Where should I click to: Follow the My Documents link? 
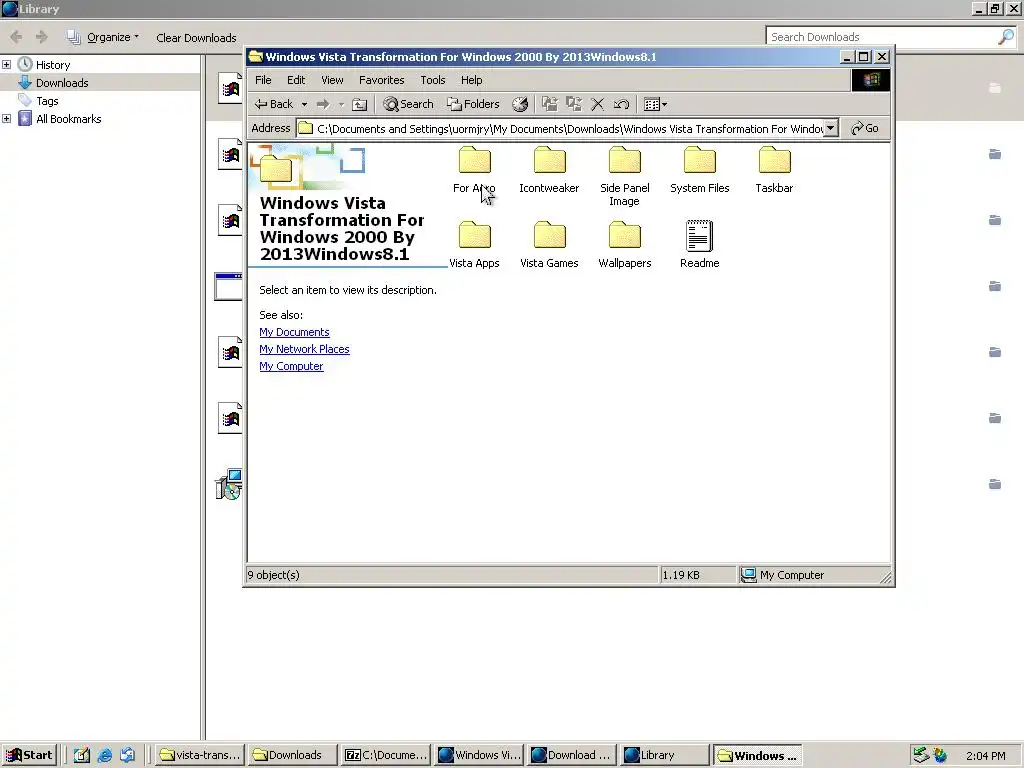(x=294, y=332)
